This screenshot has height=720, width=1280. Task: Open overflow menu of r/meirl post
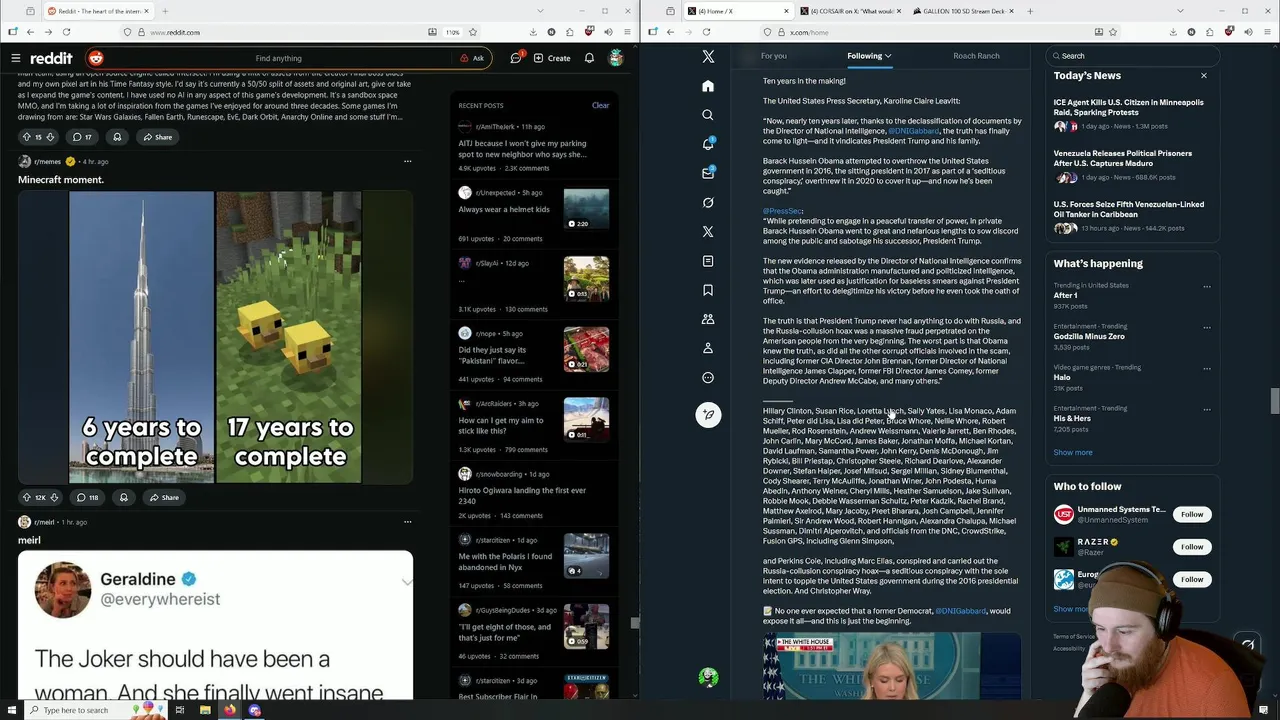407,521
